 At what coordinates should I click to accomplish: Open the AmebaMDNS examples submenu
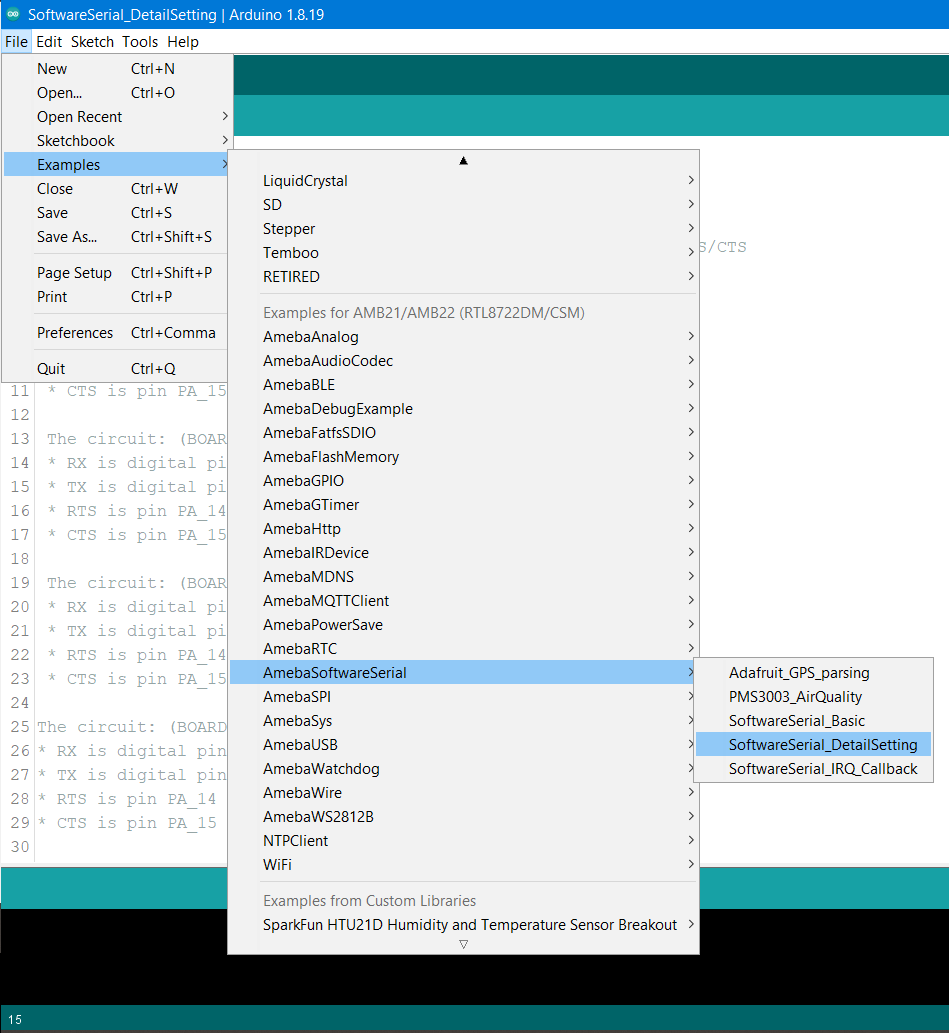463,577
